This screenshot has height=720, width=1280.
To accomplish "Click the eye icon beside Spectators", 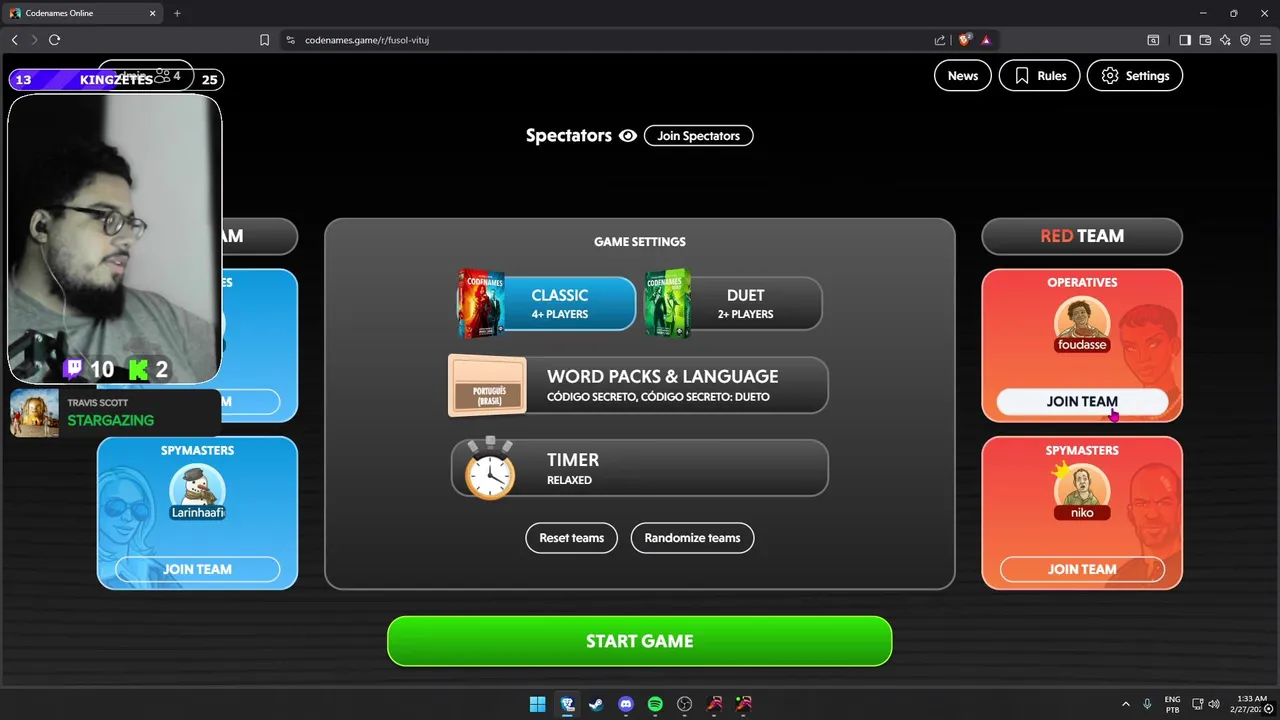I will (628, 136).
